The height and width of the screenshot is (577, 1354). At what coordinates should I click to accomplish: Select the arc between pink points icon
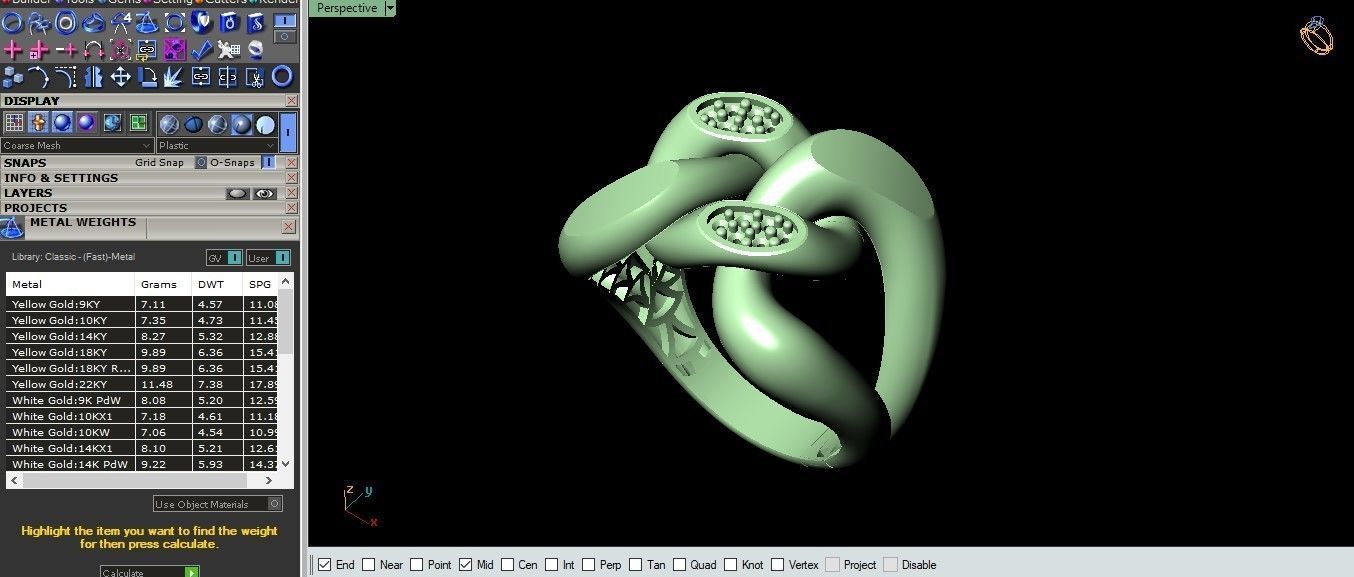click(93, 49)
